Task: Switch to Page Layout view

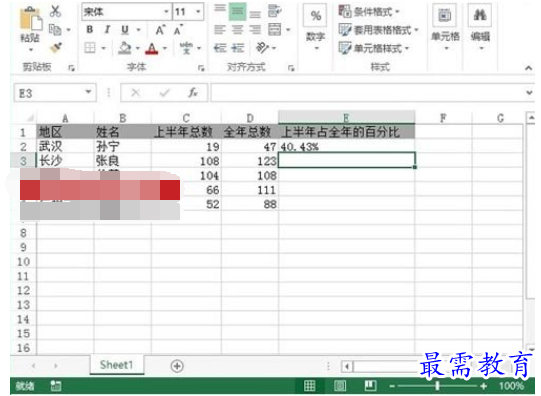Action: [340, 386]
